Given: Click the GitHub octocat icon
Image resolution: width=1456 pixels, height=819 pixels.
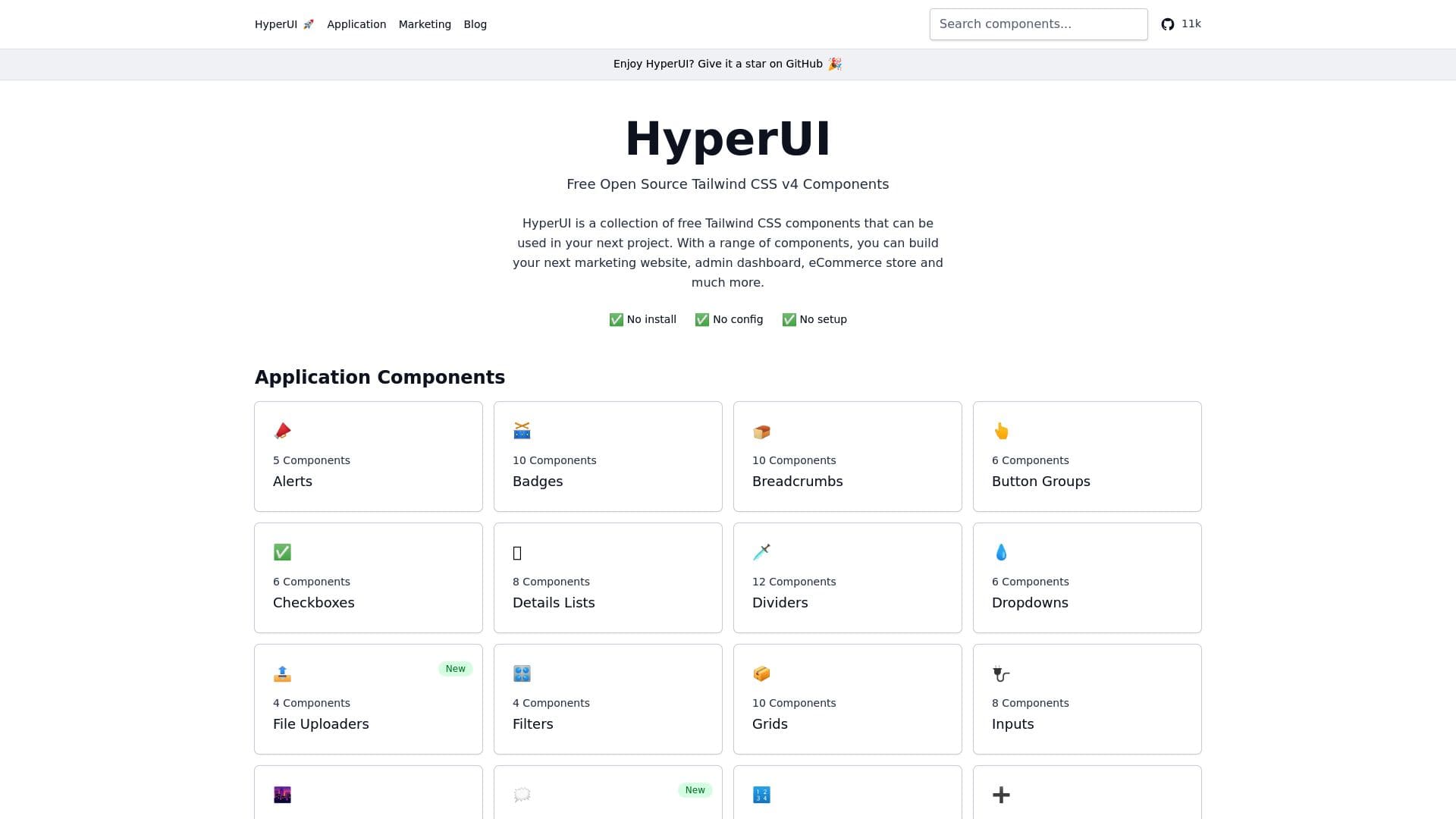Looking at the screenshot, I should click(x=1168, y=24).
